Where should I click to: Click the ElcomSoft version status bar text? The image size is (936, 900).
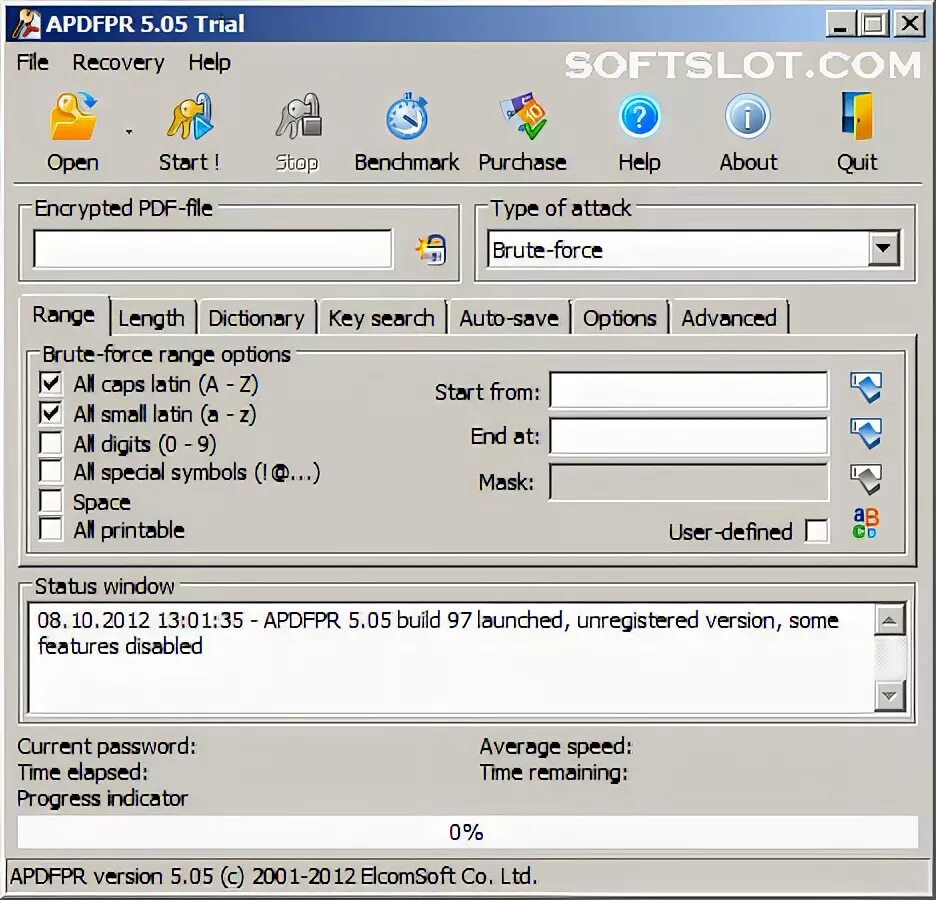273,876
